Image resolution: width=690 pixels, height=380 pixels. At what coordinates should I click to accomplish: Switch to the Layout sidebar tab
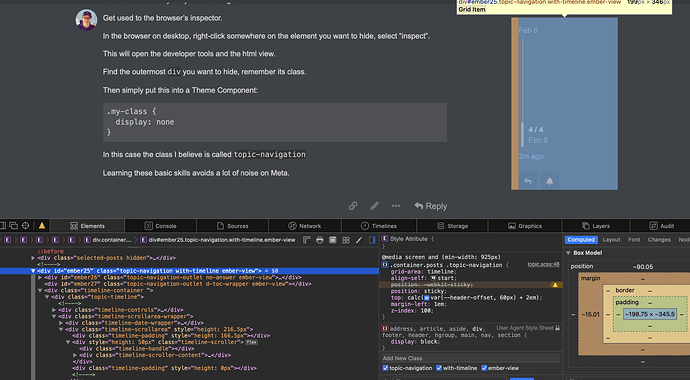coord(611,240)
